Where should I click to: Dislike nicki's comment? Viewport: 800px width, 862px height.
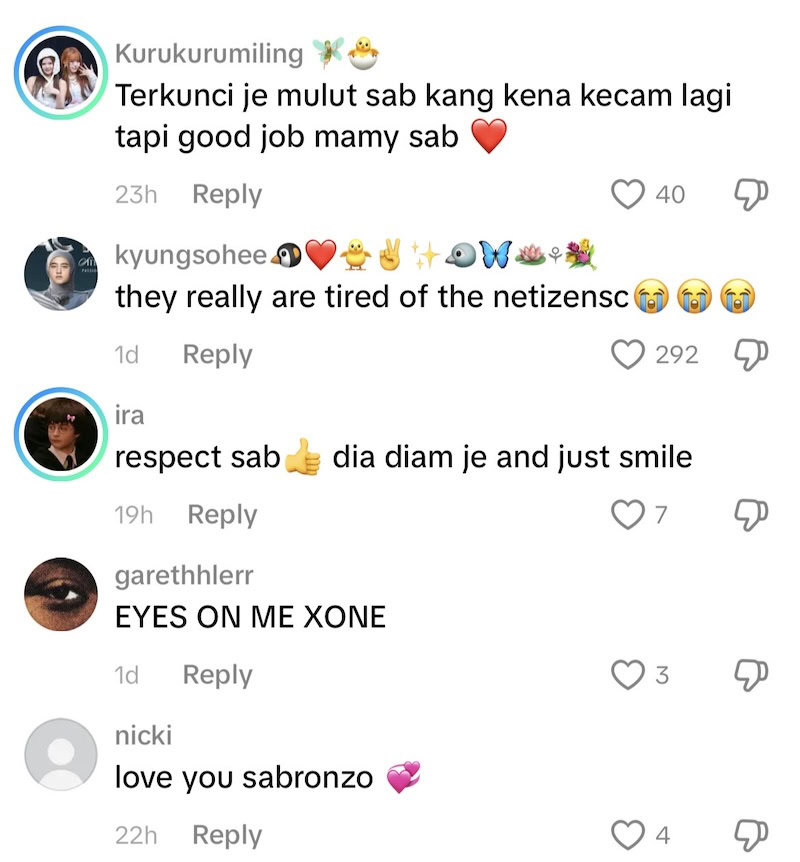[x=751, y=836]
